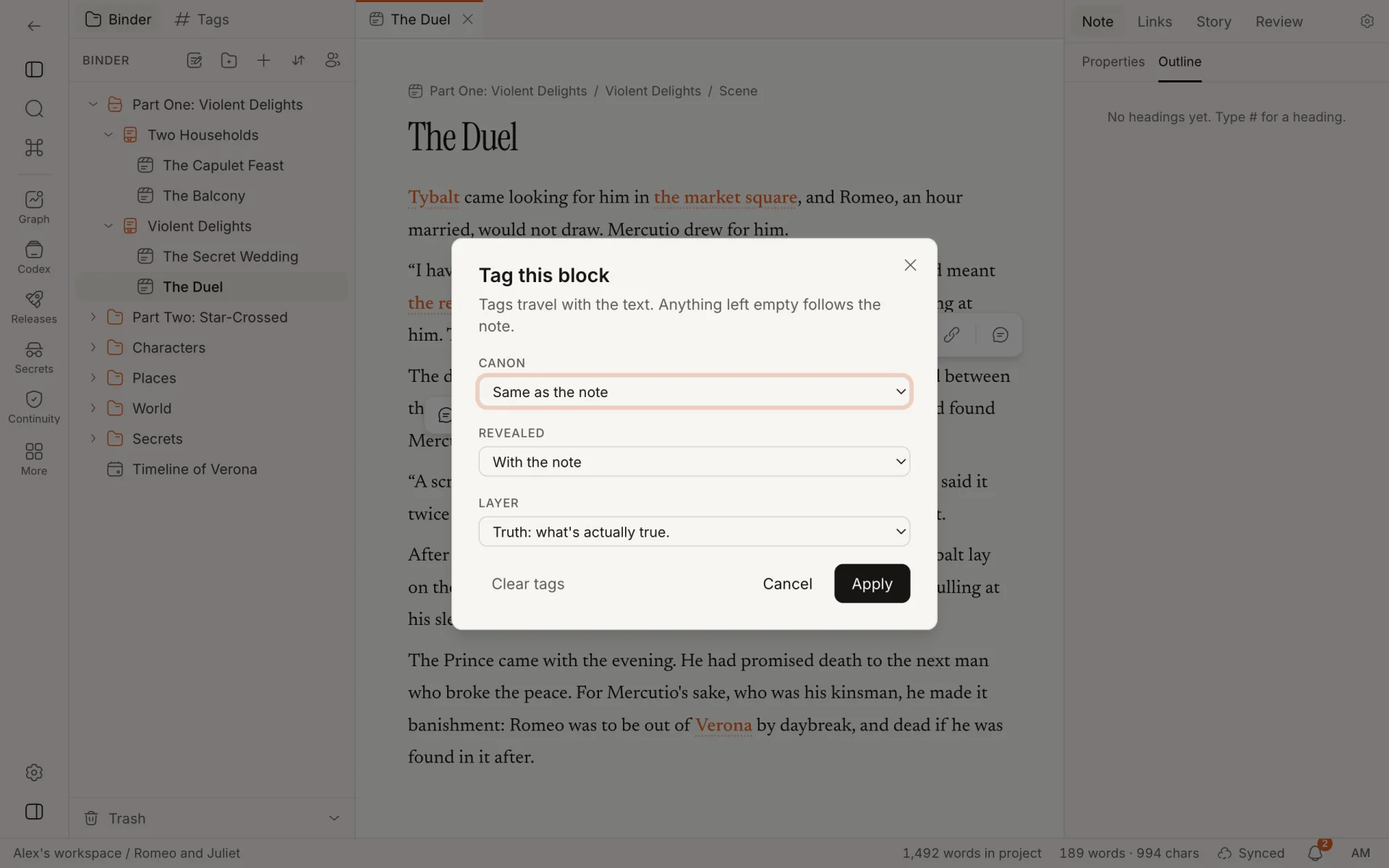Screen dimensions: 1389x868
Task: Toggle the left sidebar panel icon
Action: tap(34, 69)
